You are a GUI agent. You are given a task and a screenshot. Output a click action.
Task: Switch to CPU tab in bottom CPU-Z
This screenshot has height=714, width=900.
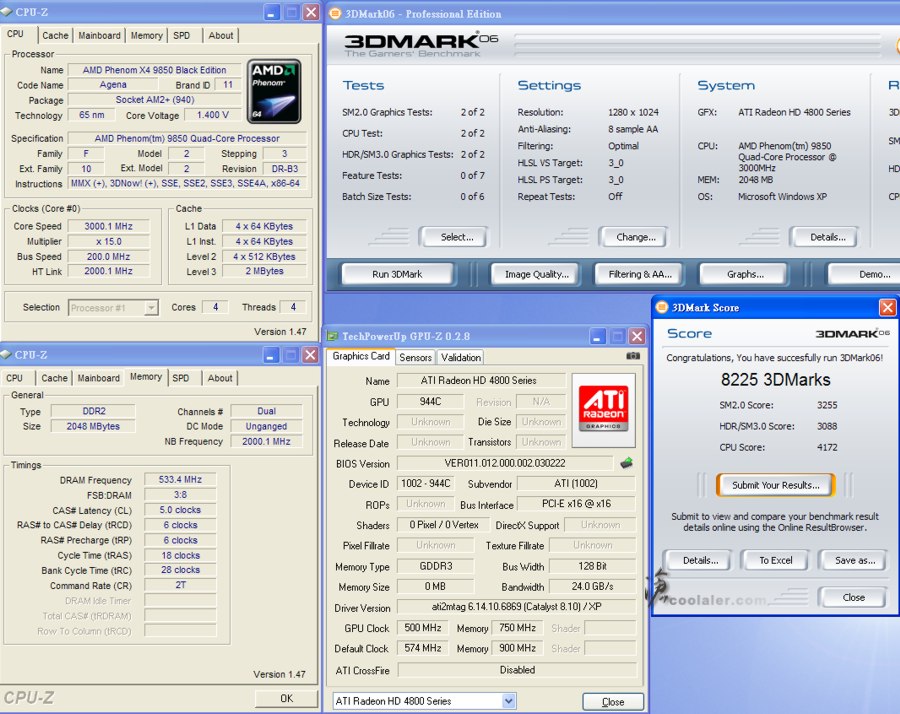[15, 378]
